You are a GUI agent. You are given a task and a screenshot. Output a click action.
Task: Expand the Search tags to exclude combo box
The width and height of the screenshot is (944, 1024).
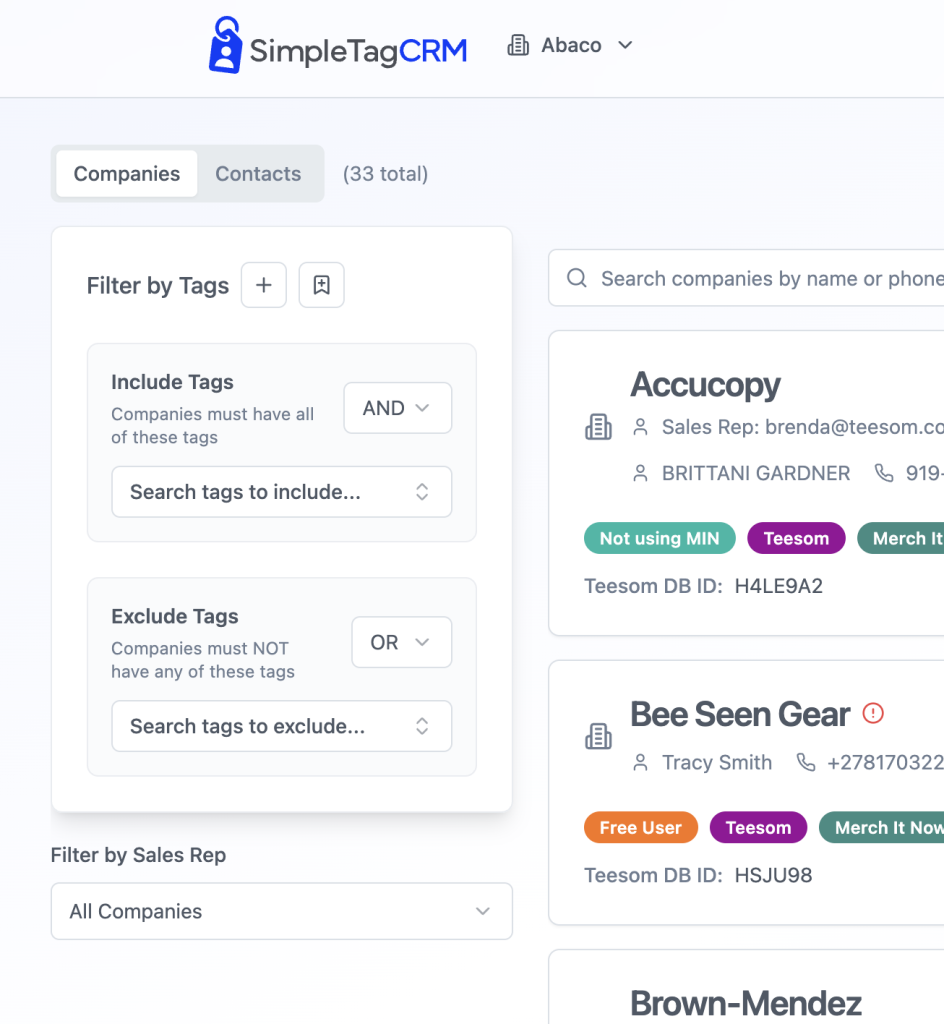click(281, 726)
